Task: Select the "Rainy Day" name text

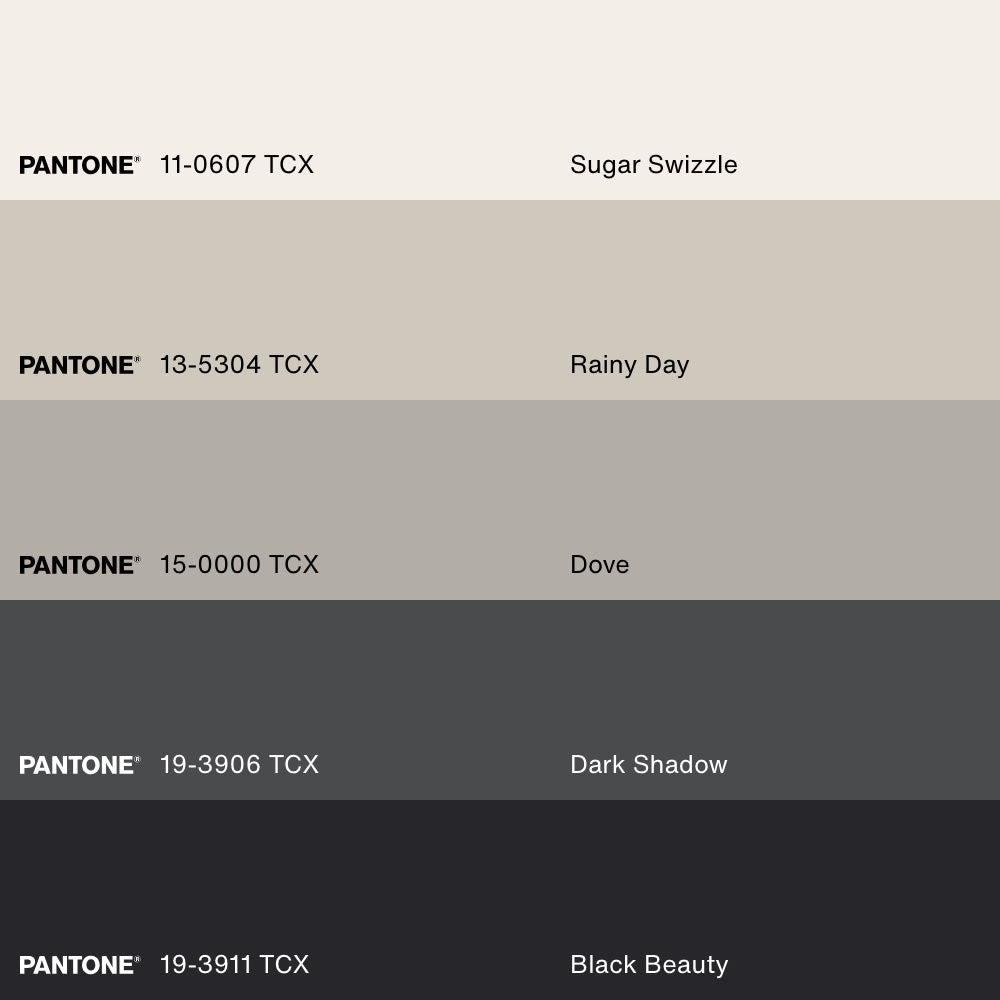Action: [x=629, y=365]
